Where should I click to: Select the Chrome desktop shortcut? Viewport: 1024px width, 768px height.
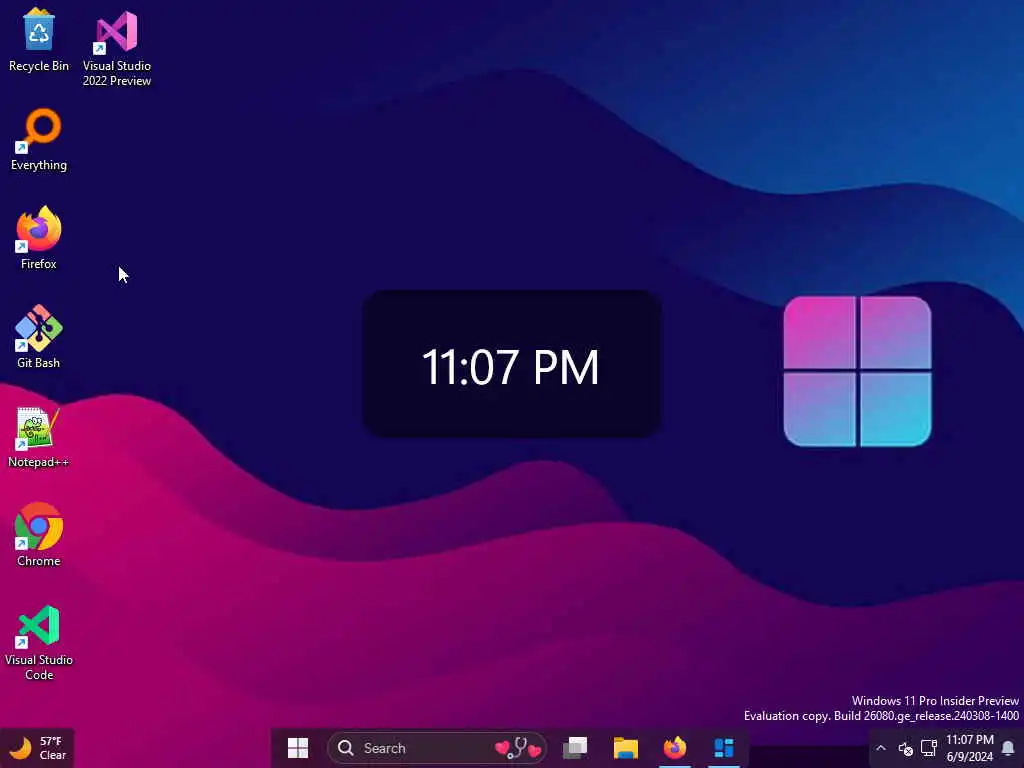click(x=39, y=534)
